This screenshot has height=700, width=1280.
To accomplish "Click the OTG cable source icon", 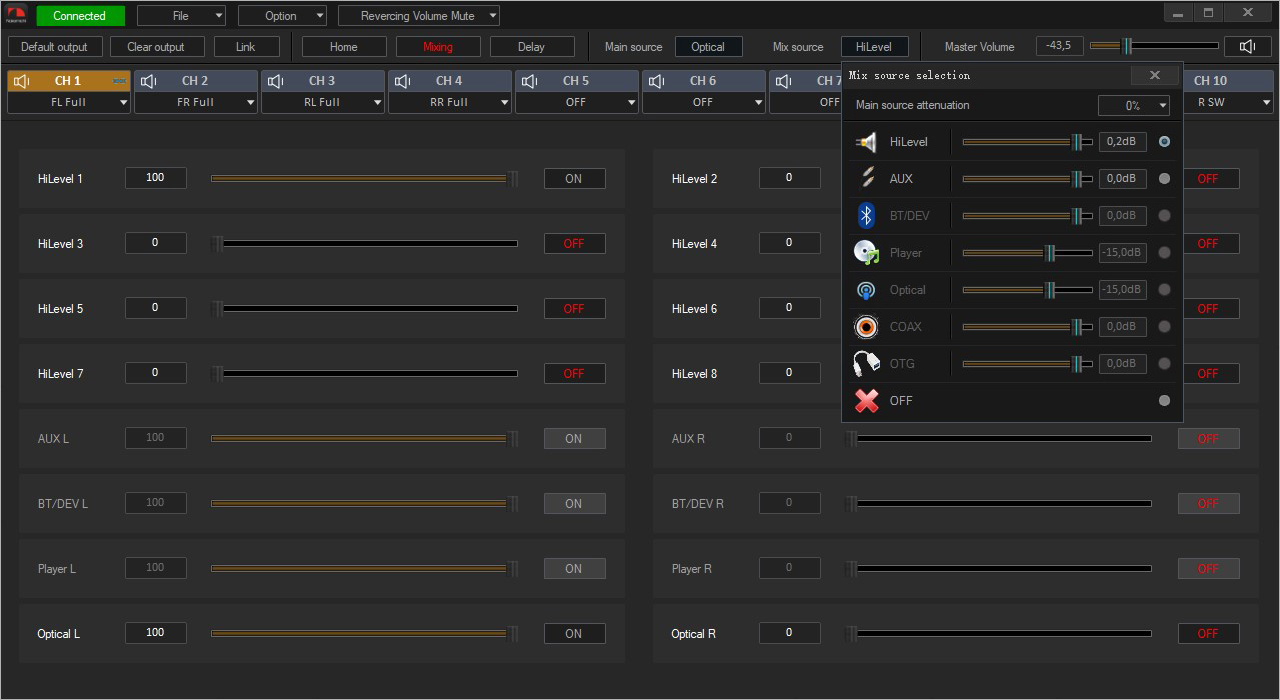I will tap(866, 364).
